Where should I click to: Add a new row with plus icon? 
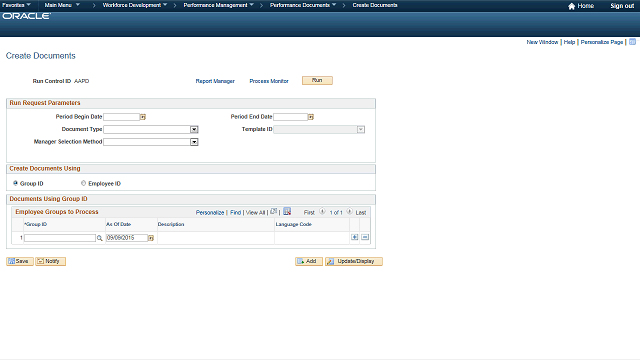click(x=355, y=237)
